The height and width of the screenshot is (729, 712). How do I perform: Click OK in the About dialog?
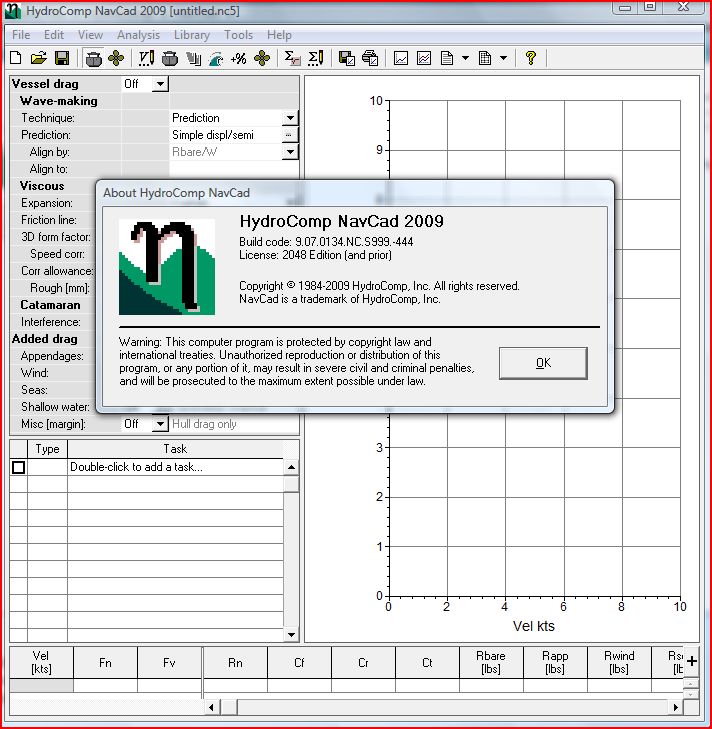543,363
